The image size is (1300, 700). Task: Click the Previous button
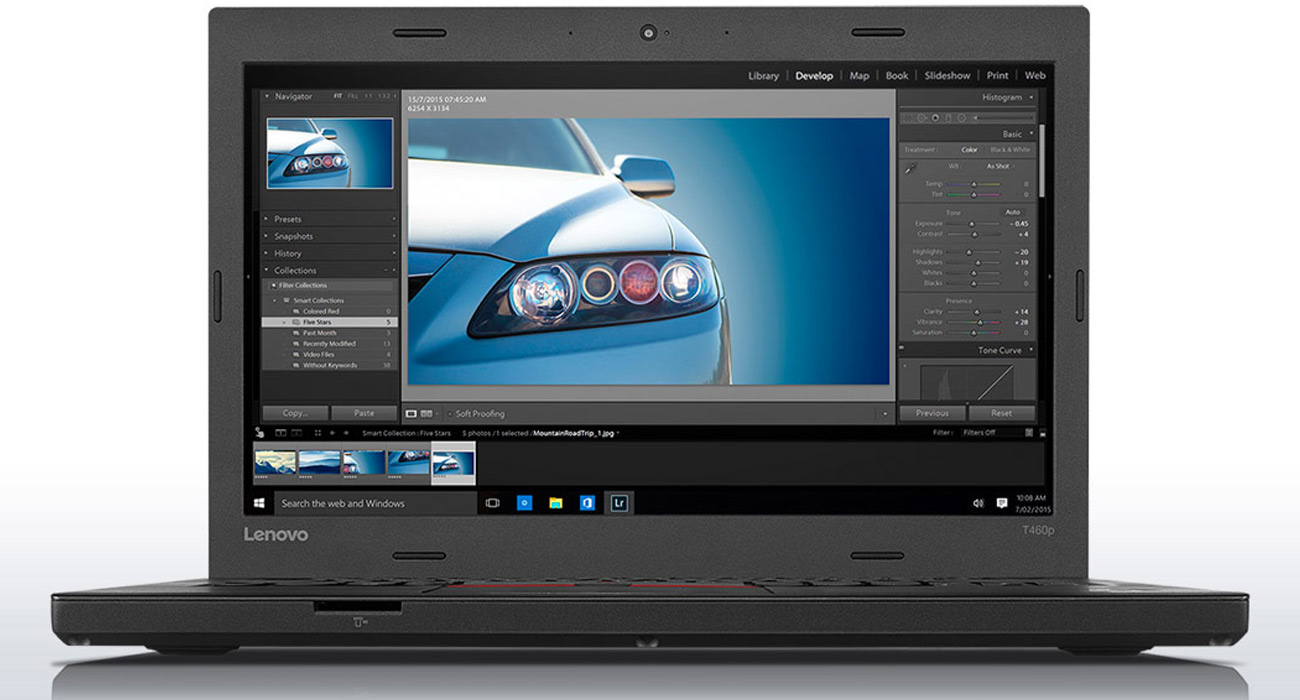(932, 413)
